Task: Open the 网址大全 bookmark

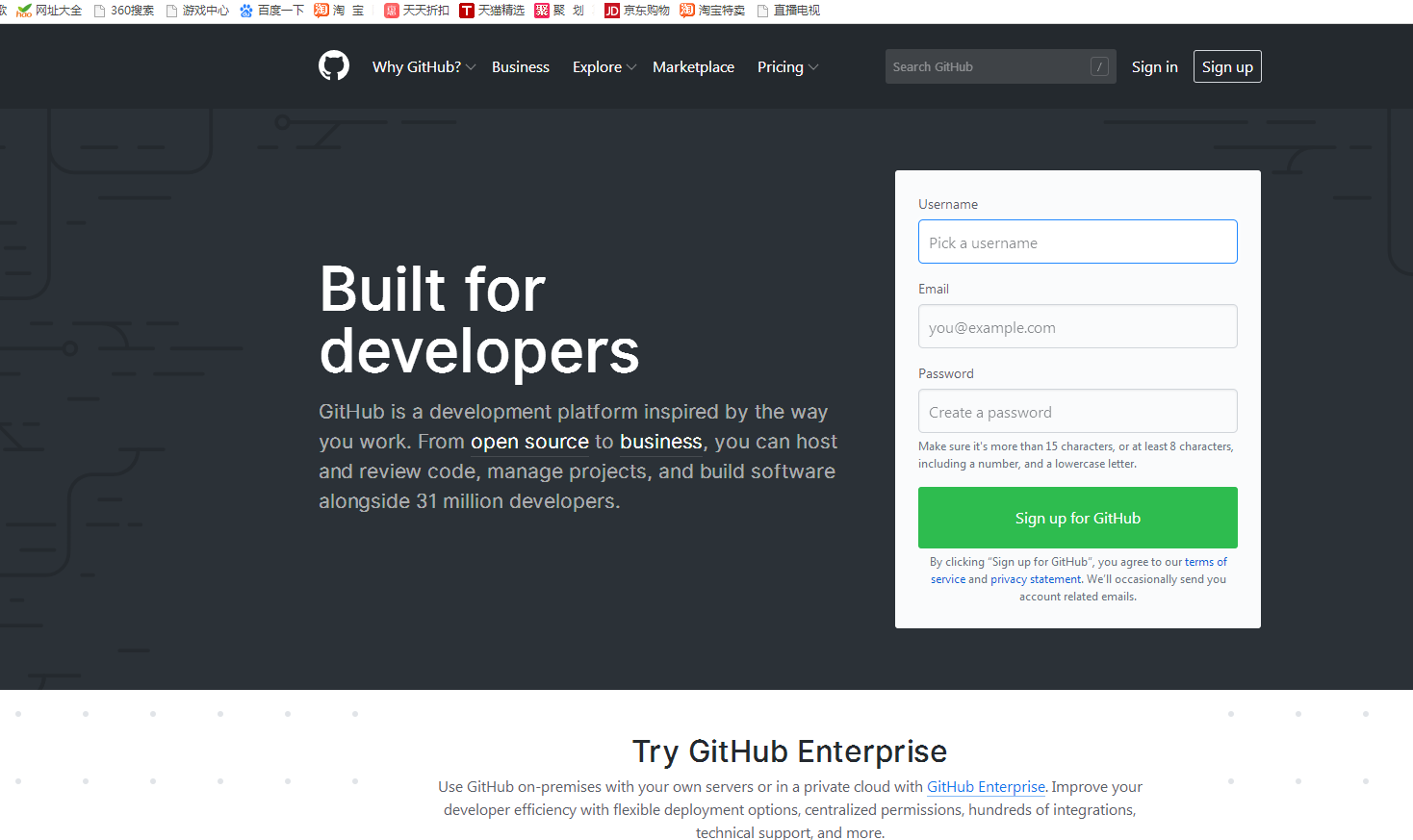Action: [50, 11]
